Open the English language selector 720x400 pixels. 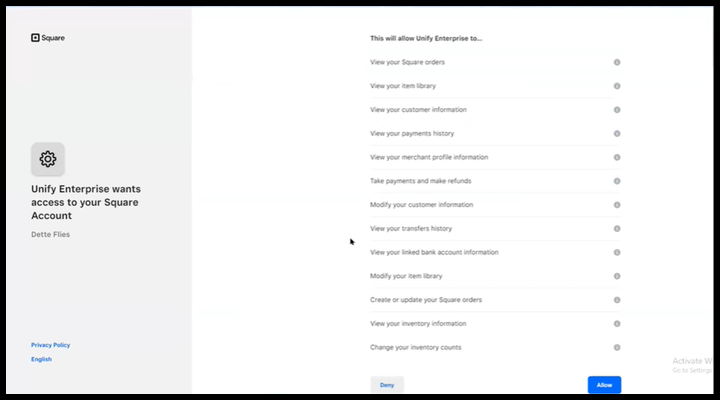pos(41,359)
